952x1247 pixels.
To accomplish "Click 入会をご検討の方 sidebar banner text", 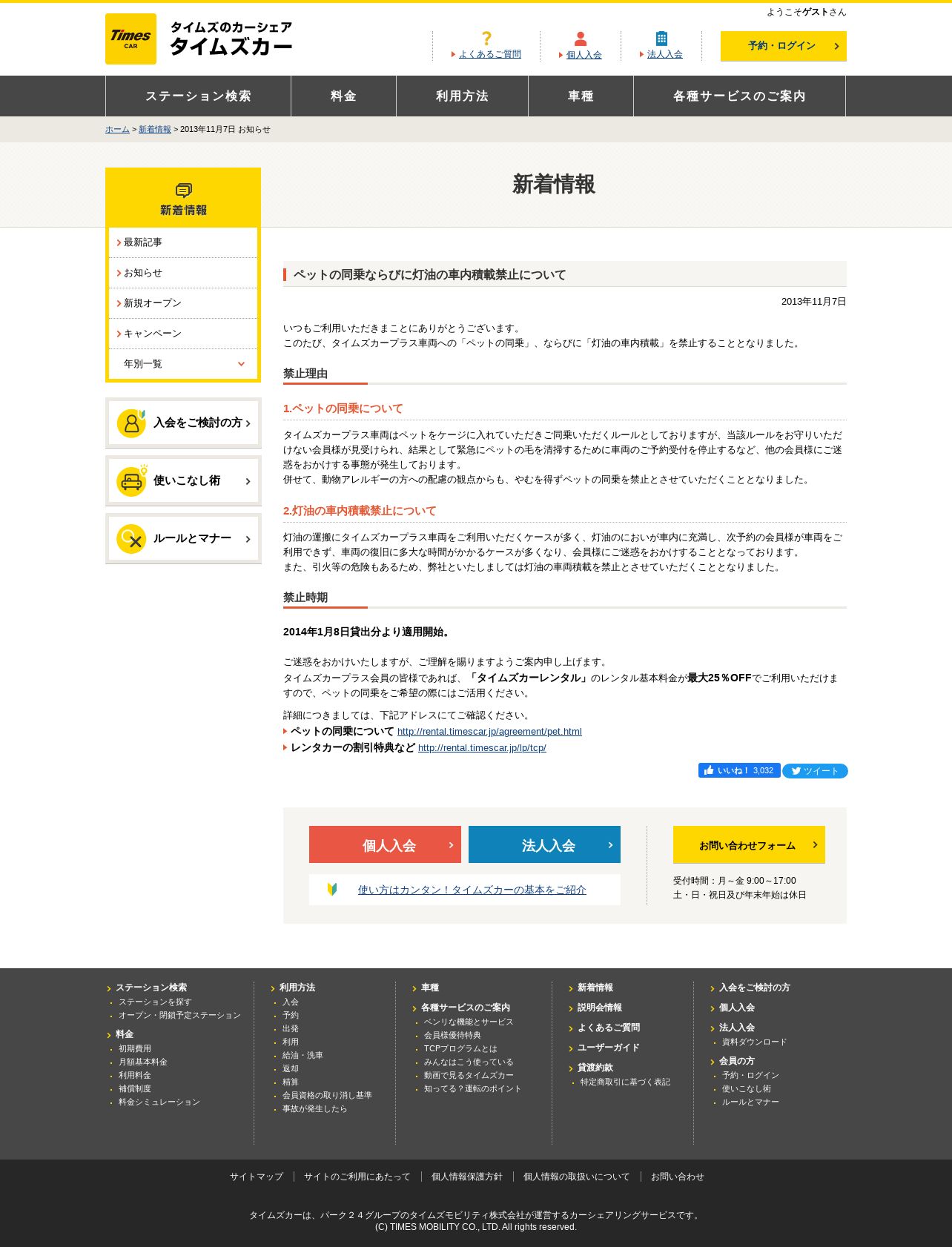I will point(197,423).
